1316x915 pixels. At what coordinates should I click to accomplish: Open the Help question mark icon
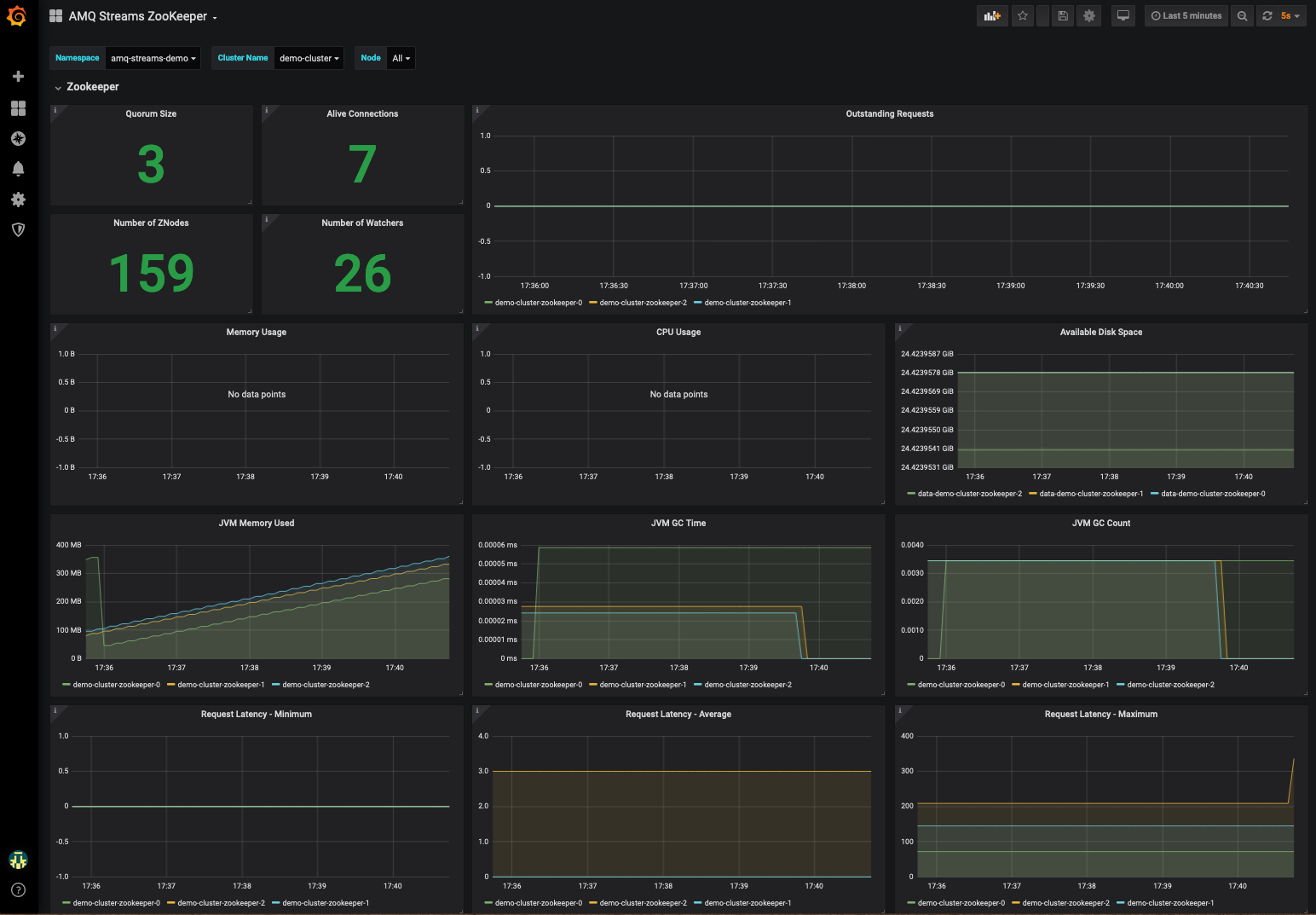tap(18, 890)
